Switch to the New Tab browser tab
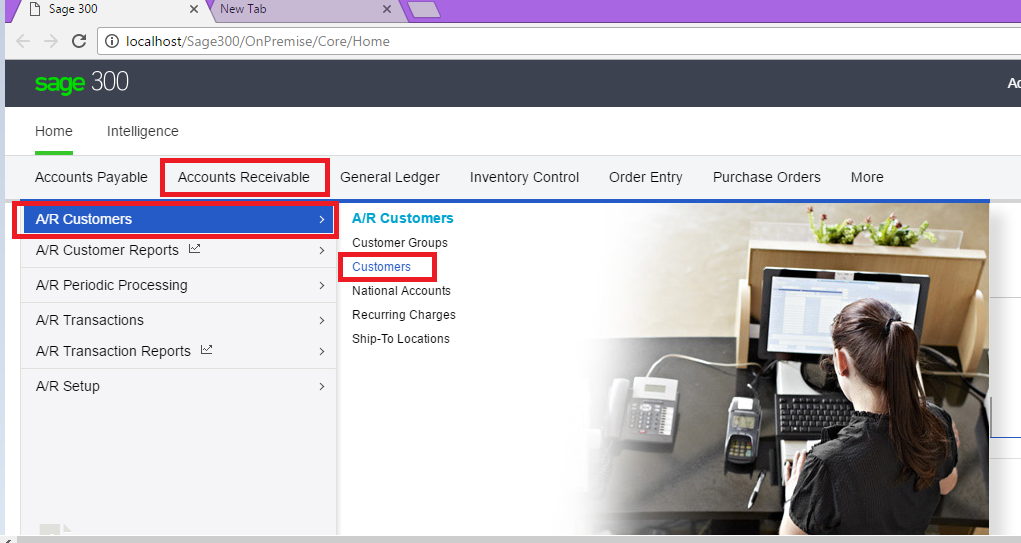 306,10
